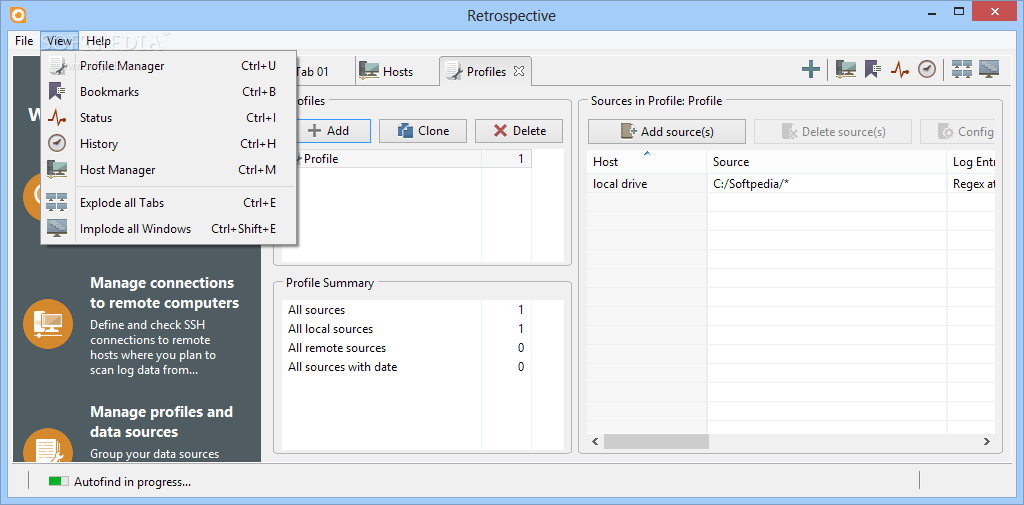Select Host Manager menu entry

[168, 170]
